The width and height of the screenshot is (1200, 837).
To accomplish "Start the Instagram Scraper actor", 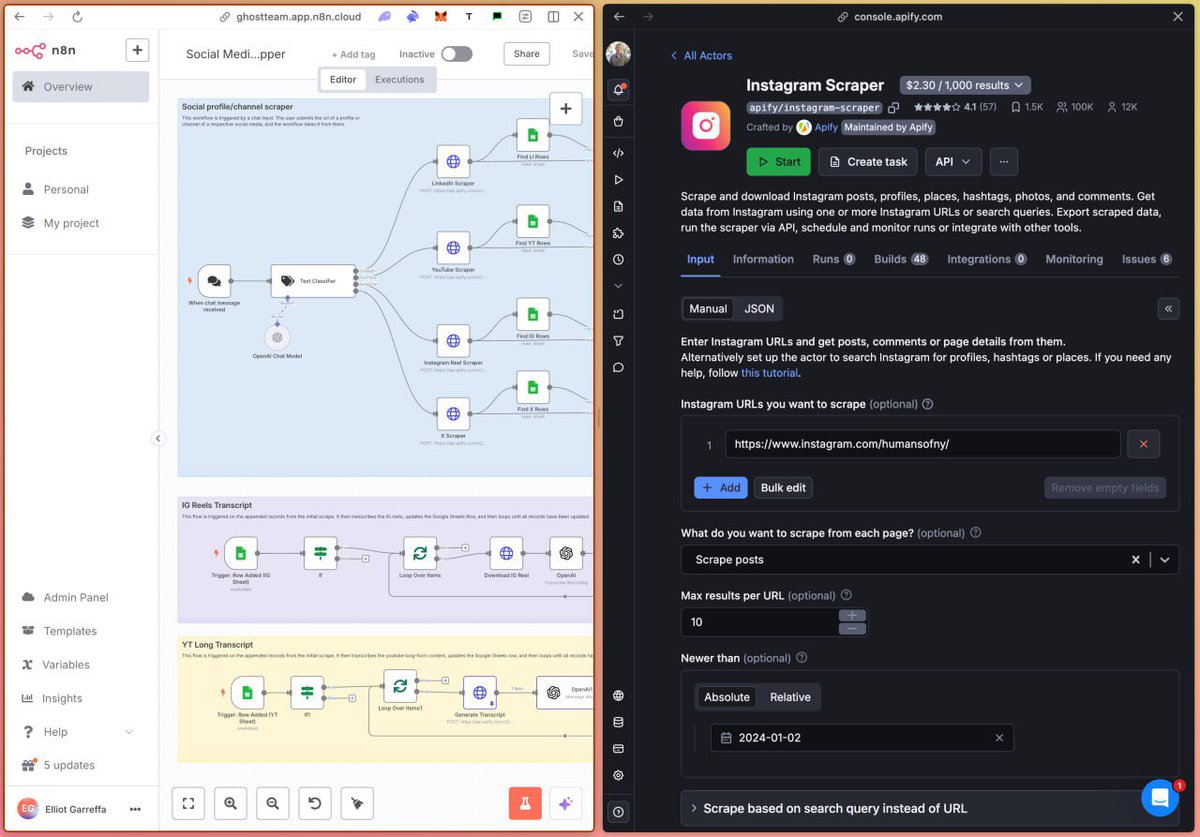I will tap(778, 161).
